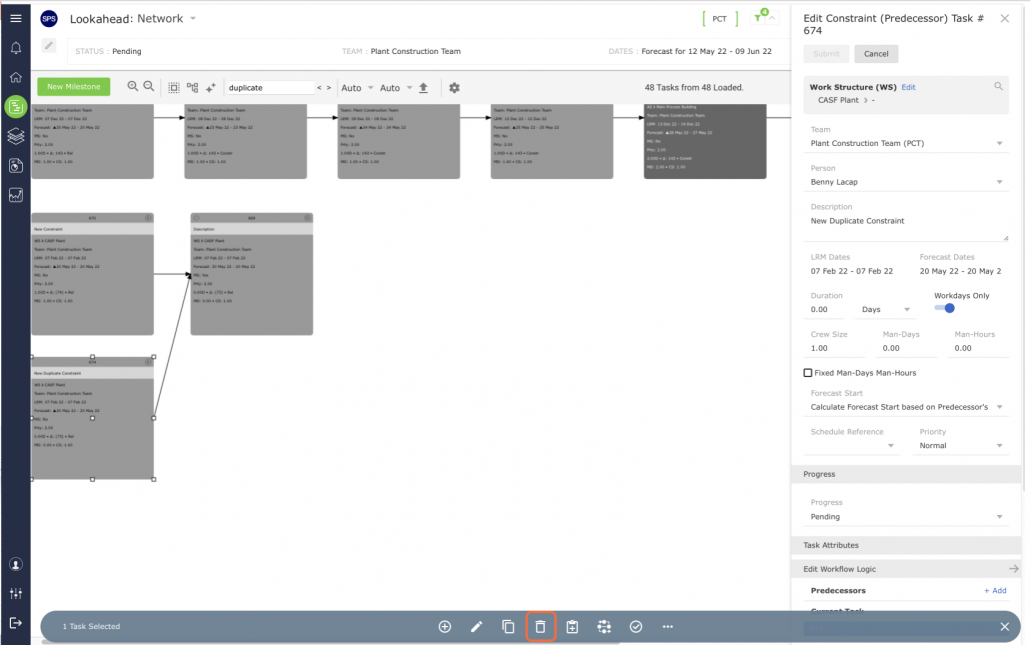Go to previous search result arrow
This screenshot has width=1030, height=645.
click(319, 87)
